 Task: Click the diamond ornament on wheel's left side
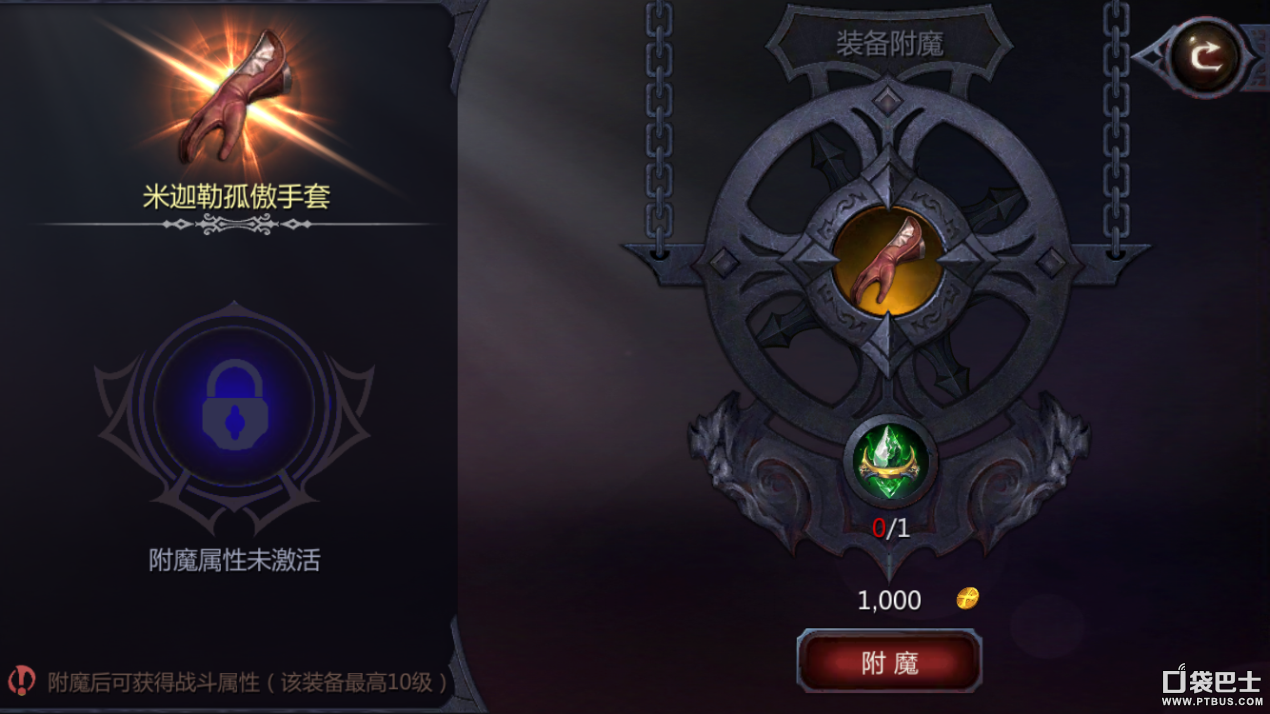pos(723,262)
